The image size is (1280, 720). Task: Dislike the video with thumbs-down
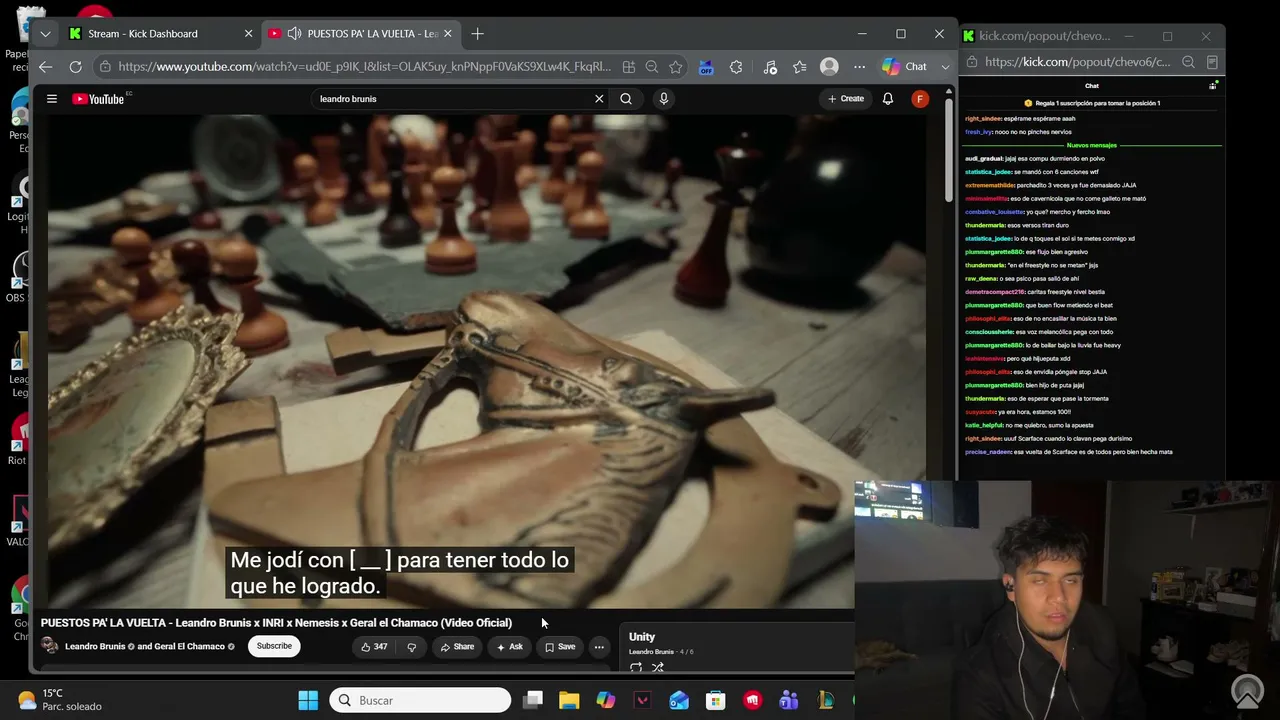(x=411, y=647)
